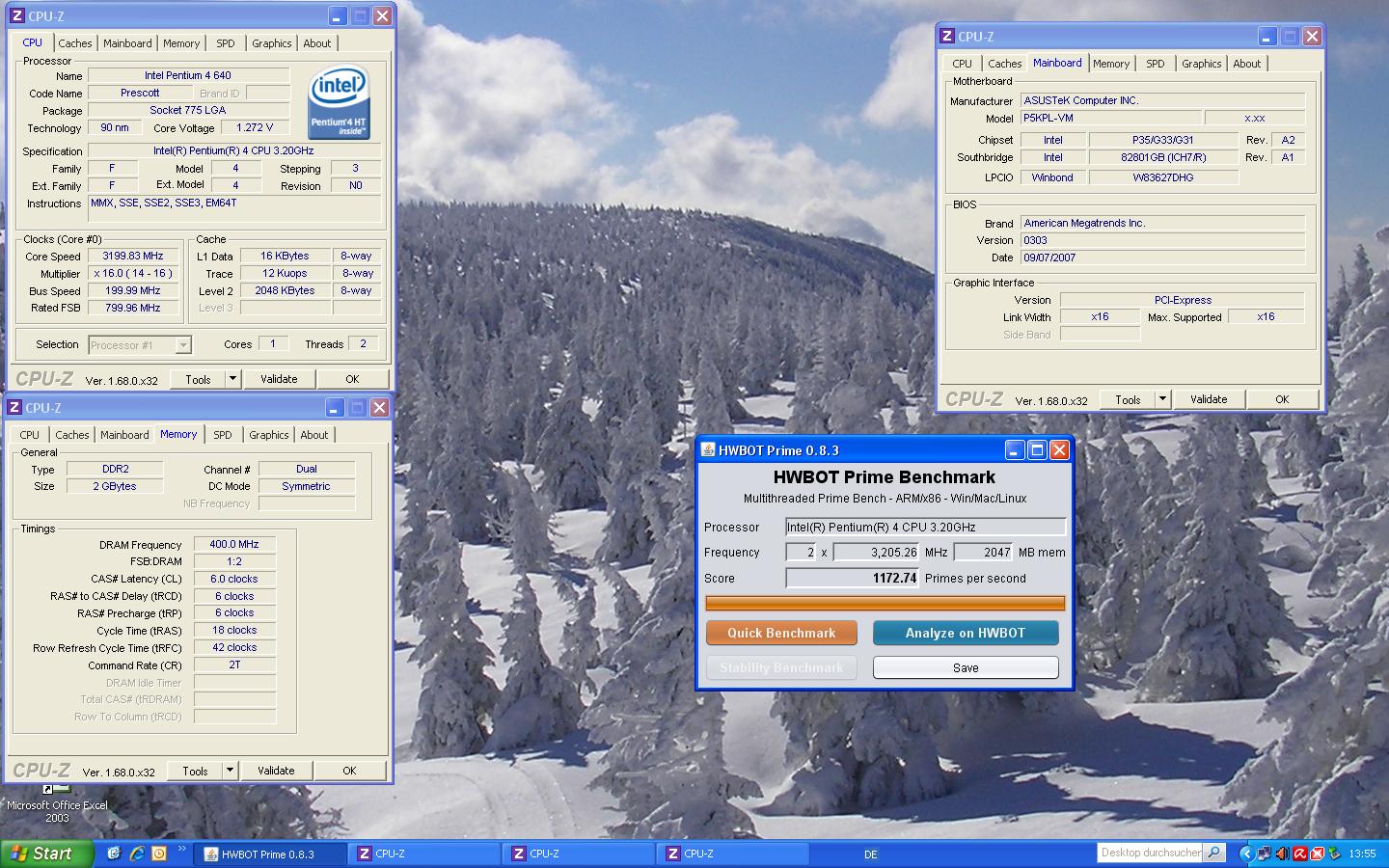
Task: Launch Internet Explorer from quick launch
Action: [137, 854]
